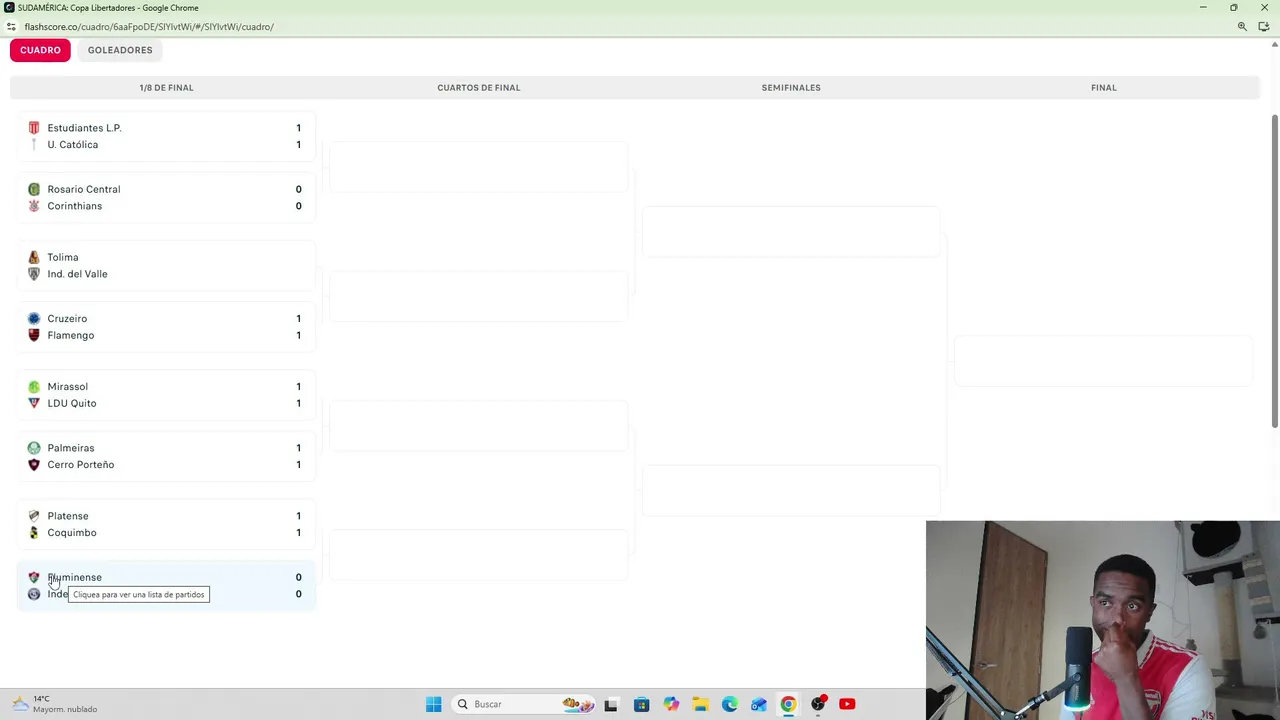The width and height of the screenshot is (1280, 720).
Task: Open the LDU Quito team name
Action: coord(72,403)
